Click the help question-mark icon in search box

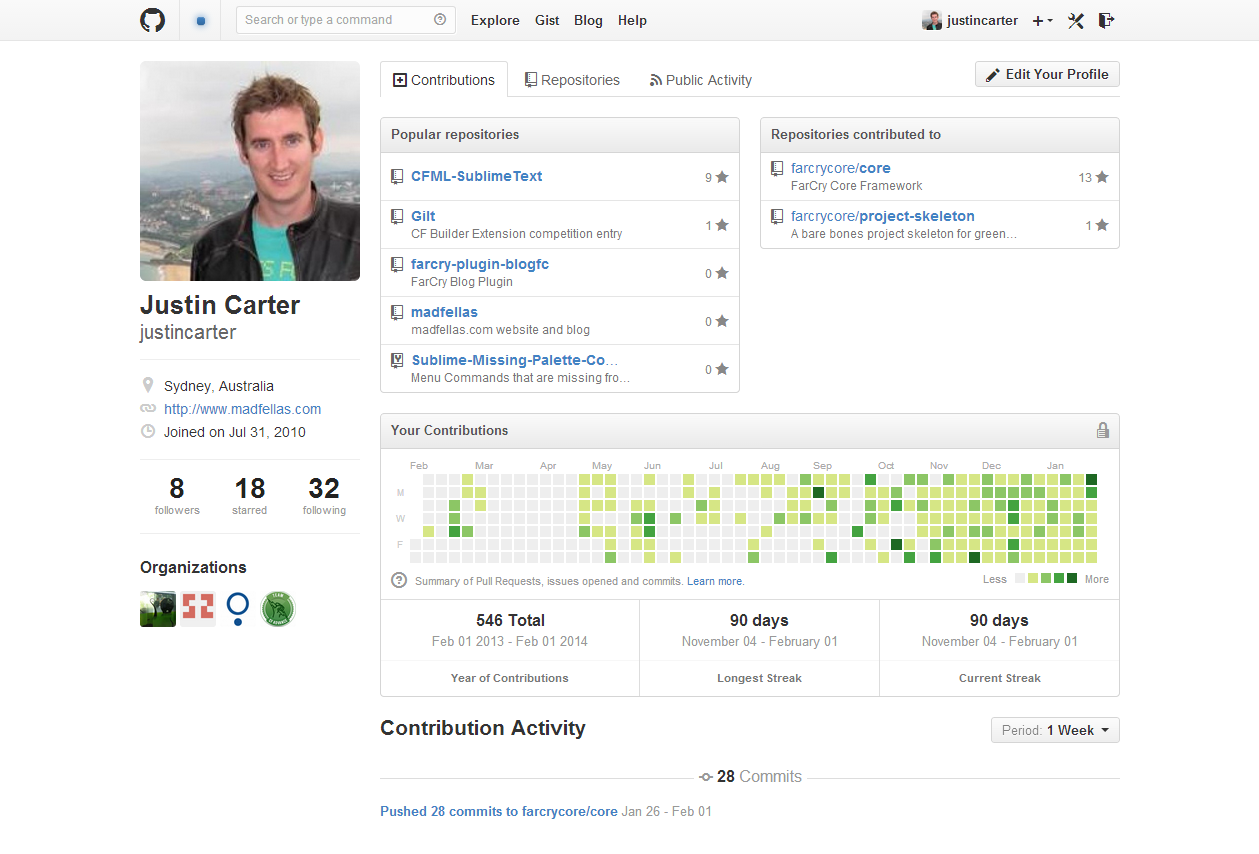(x=441, y=19)
